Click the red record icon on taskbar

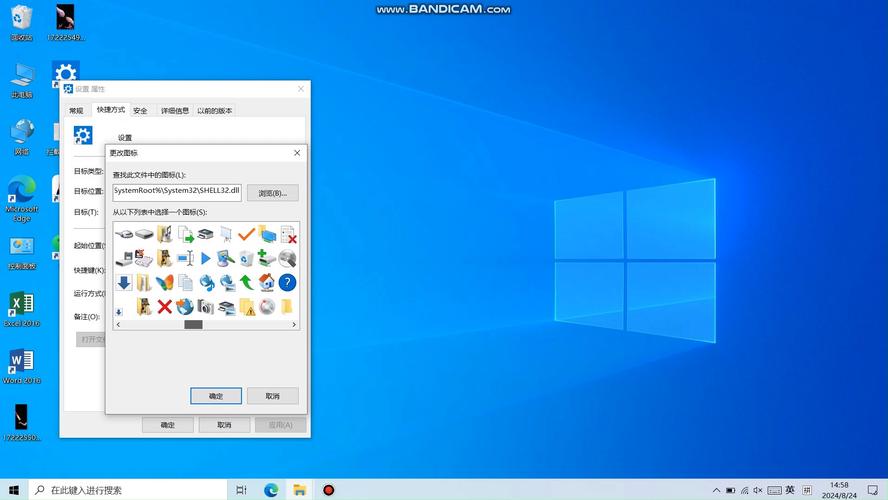[x=328, y=490]
